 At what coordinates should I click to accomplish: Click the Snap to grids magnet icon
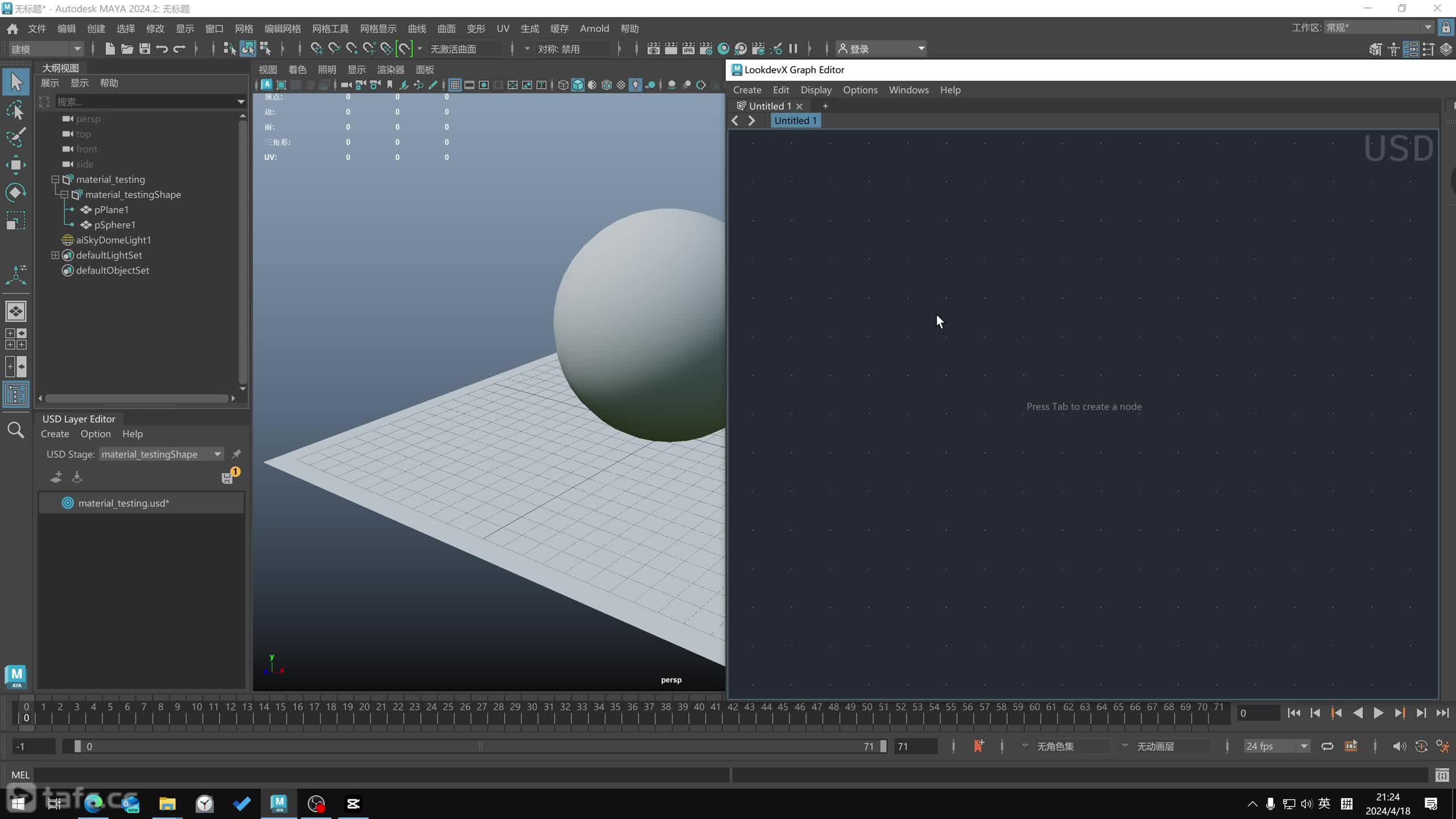(x=316, y=49)
